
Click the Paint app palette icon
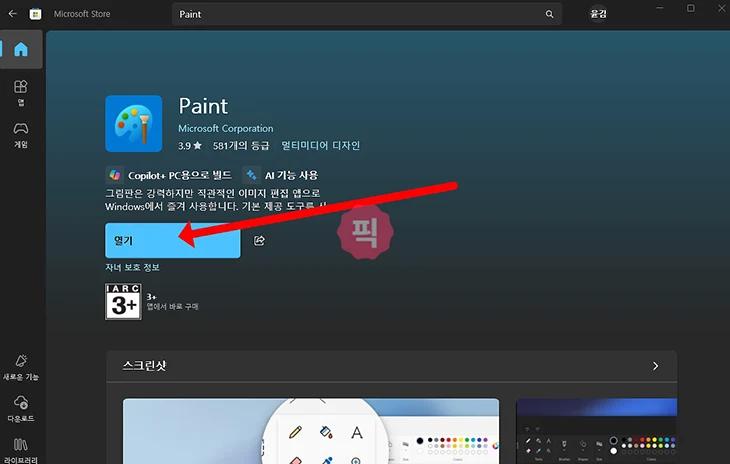point(134,124)
